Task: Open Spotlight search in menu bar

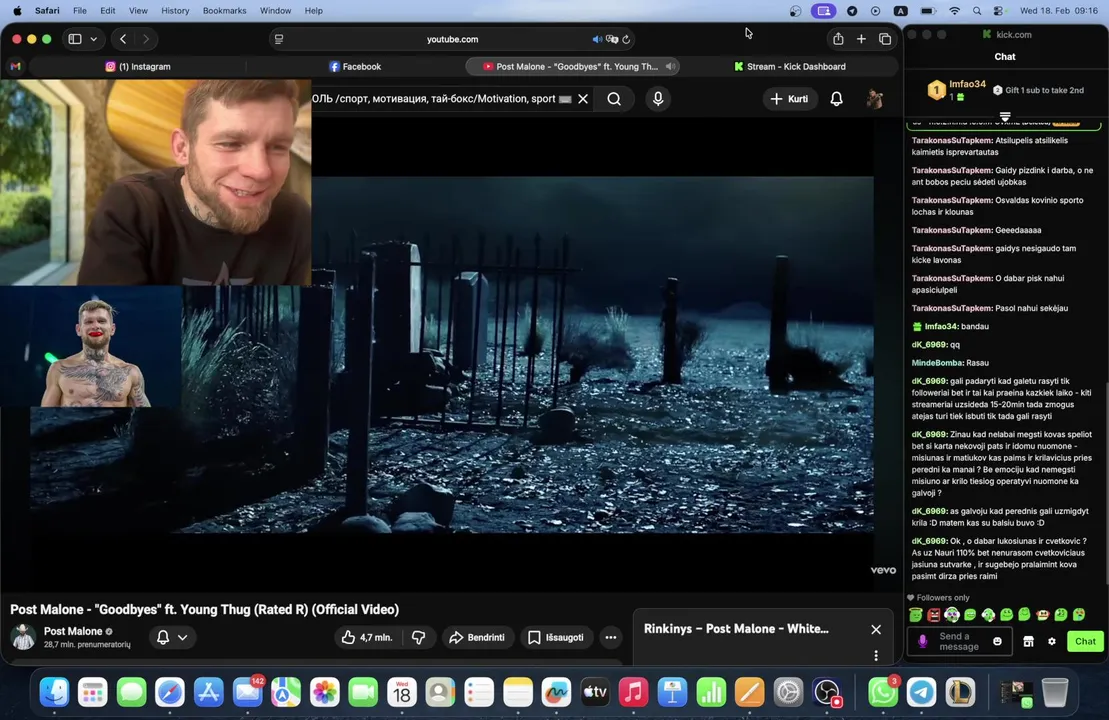Action: coord(977,11)
